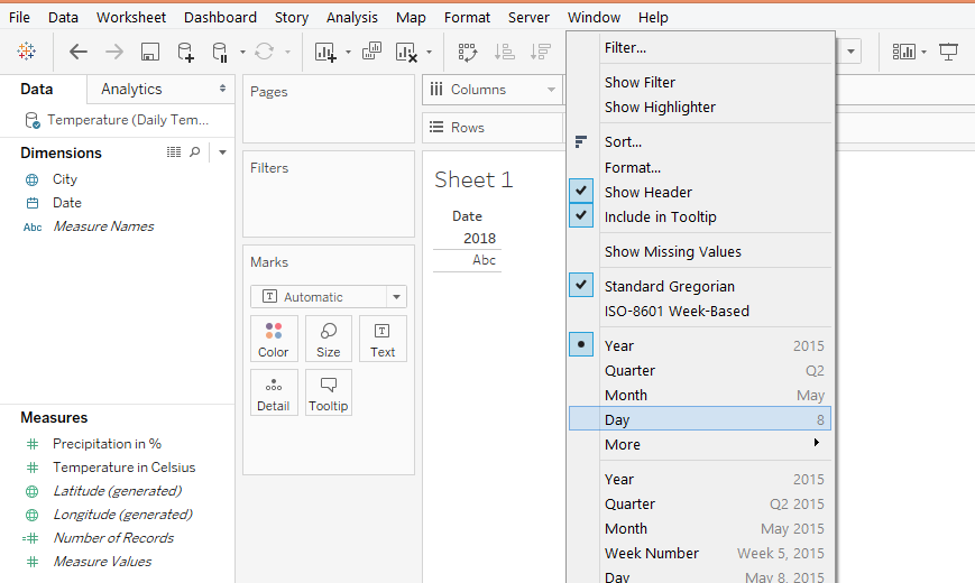Open Presentation Mode from the toolbar
975x583 pixels.
(949, 52)
